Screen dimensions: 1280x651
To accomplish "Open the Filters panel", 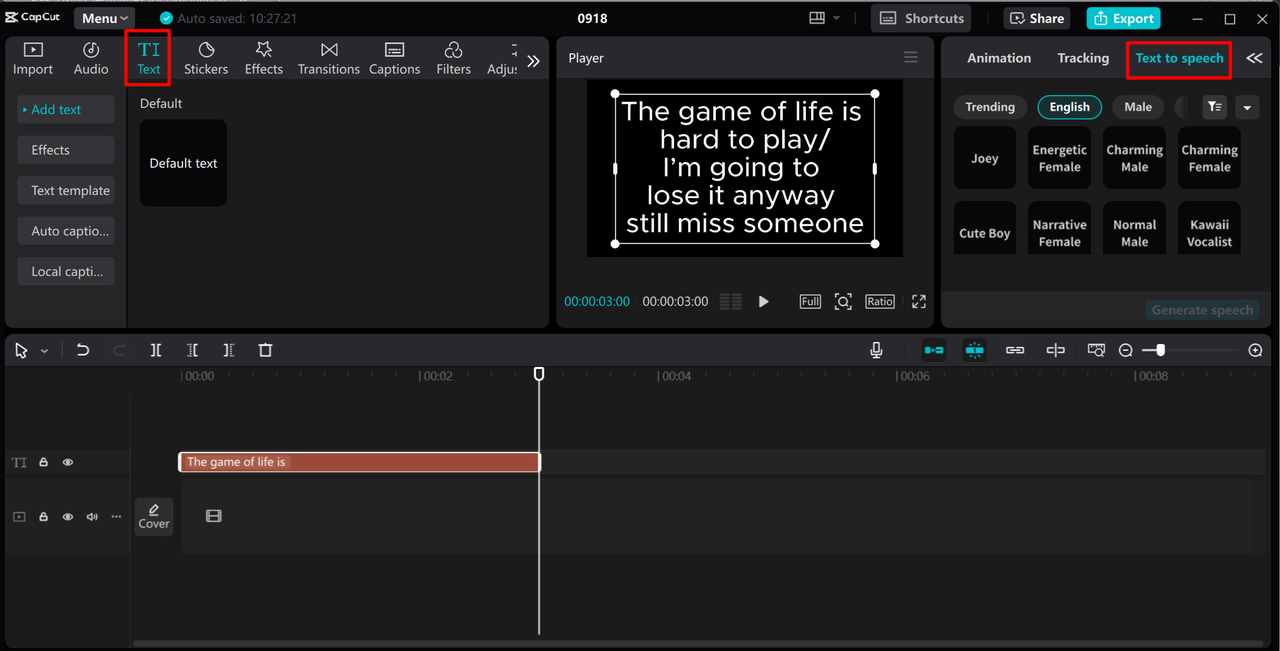I will pyautogui.click(x=453, y=59).
